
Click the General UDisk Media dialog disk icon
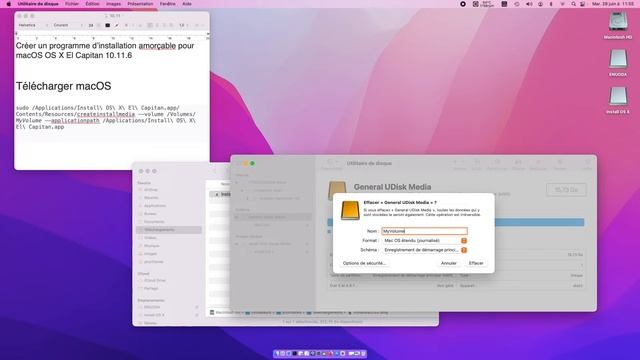coord(350,210)
